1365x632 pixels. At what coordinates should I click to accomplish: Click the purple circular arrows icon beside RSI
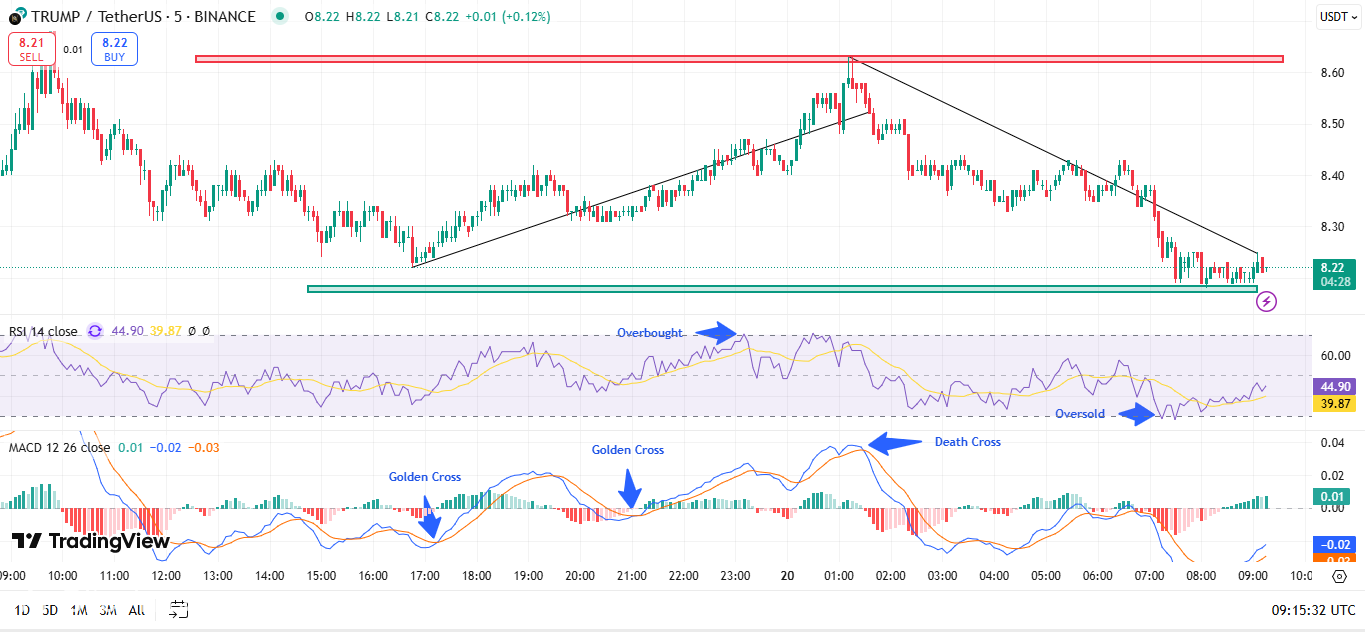click(95, 331)
